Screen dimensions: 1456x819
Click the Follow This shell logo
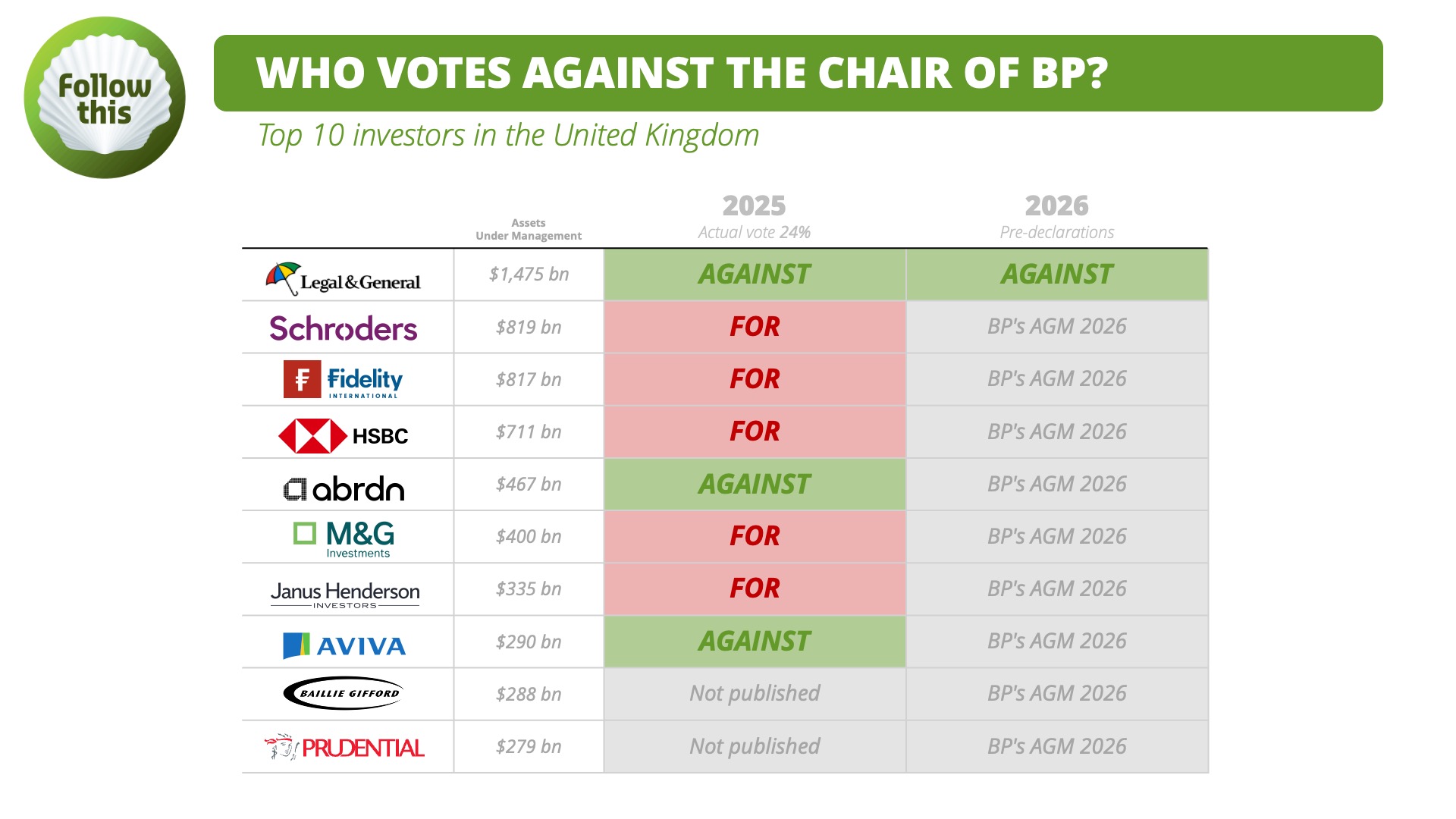[x=105, y=98]
